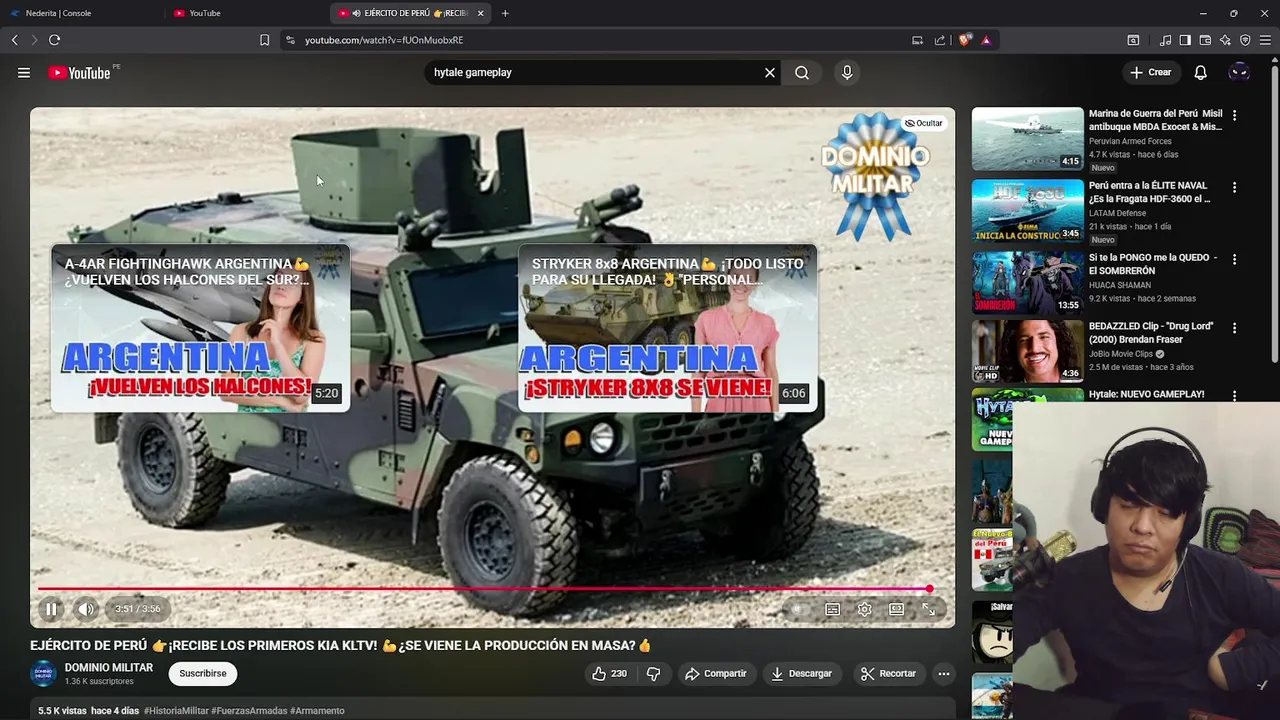Start voice search with the microphone icon
1280x720 pixels.
pos(847,72)
